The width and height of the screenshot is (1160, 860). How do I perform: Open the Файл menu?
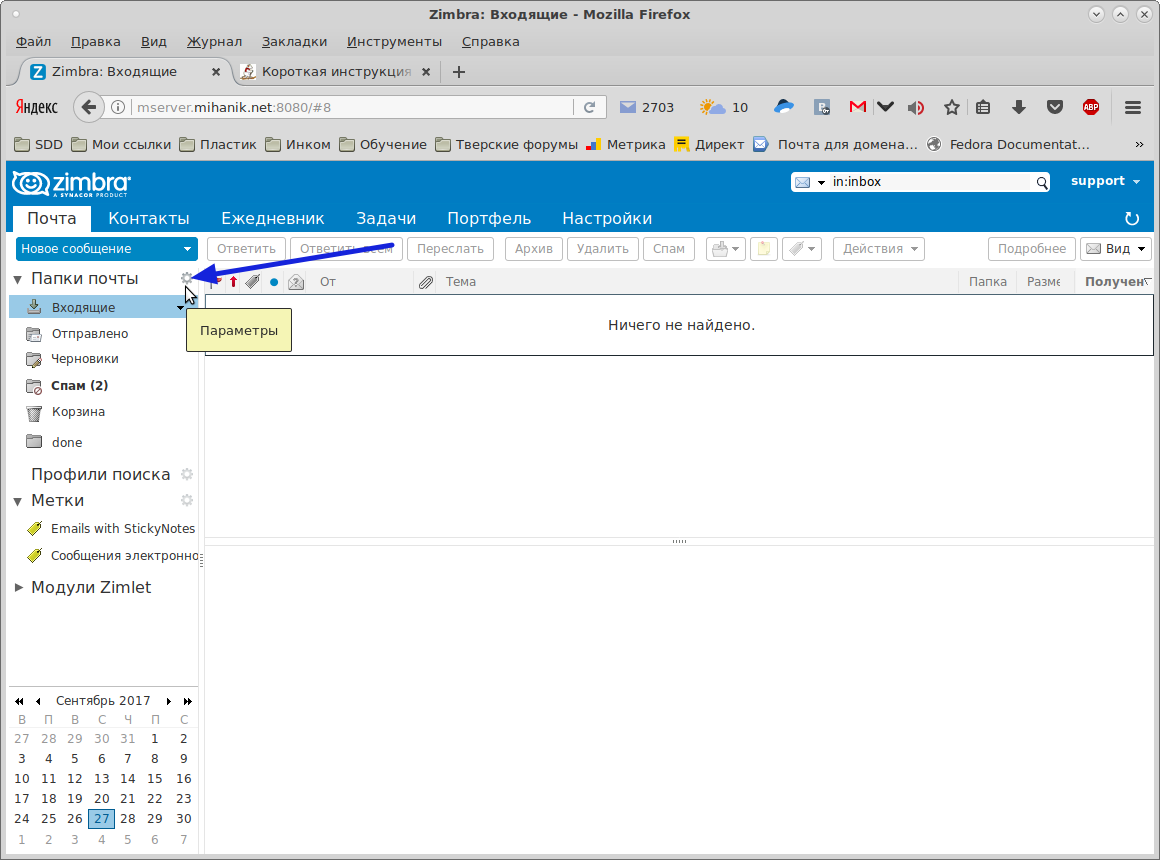pyautogui.click(x=33, y=41)
